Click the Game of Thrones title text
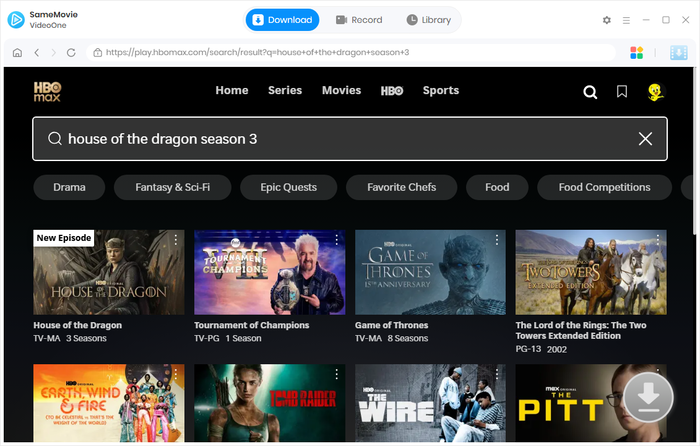 pos(392,325)
